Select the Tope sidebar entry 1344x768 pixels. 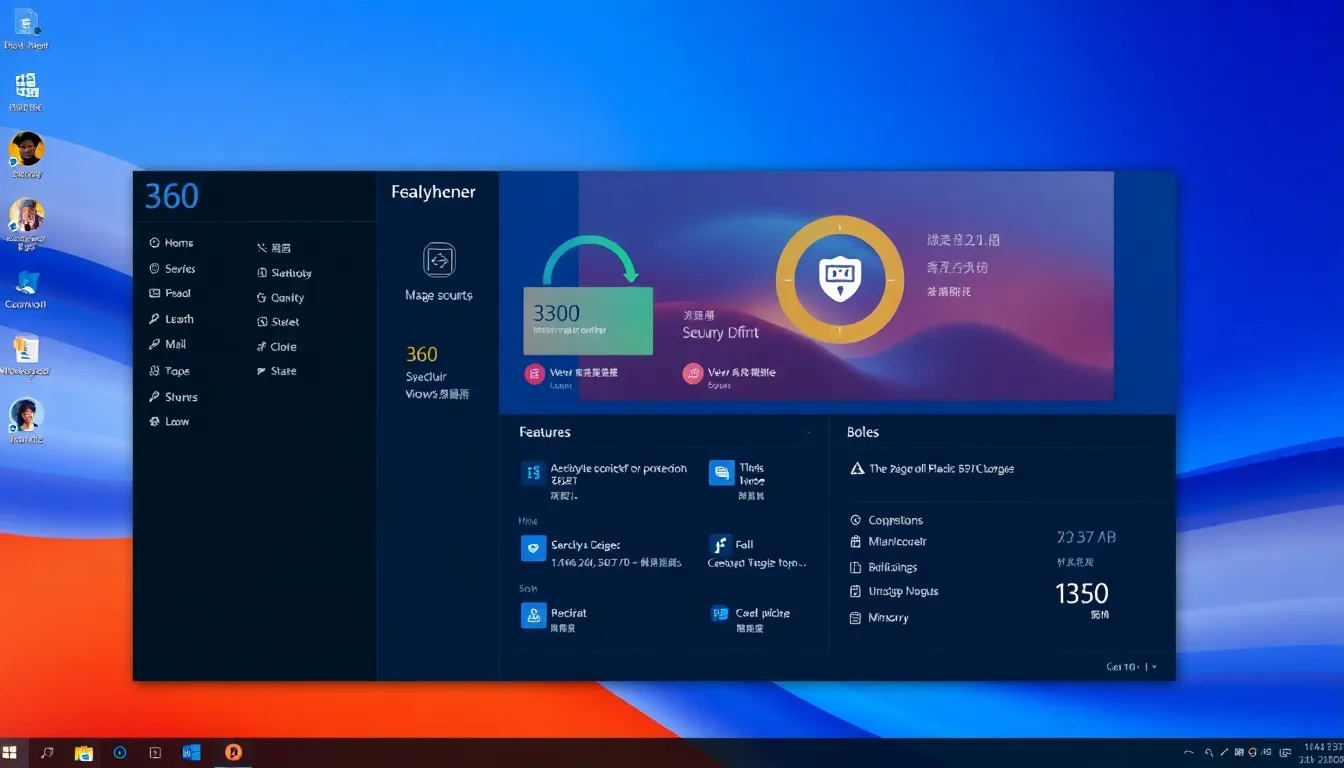[169, 371]
